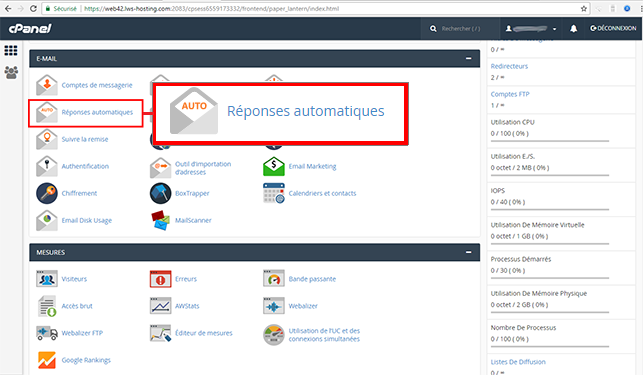Click the Authentification link

pyautogui.click(x=85, y=166)
